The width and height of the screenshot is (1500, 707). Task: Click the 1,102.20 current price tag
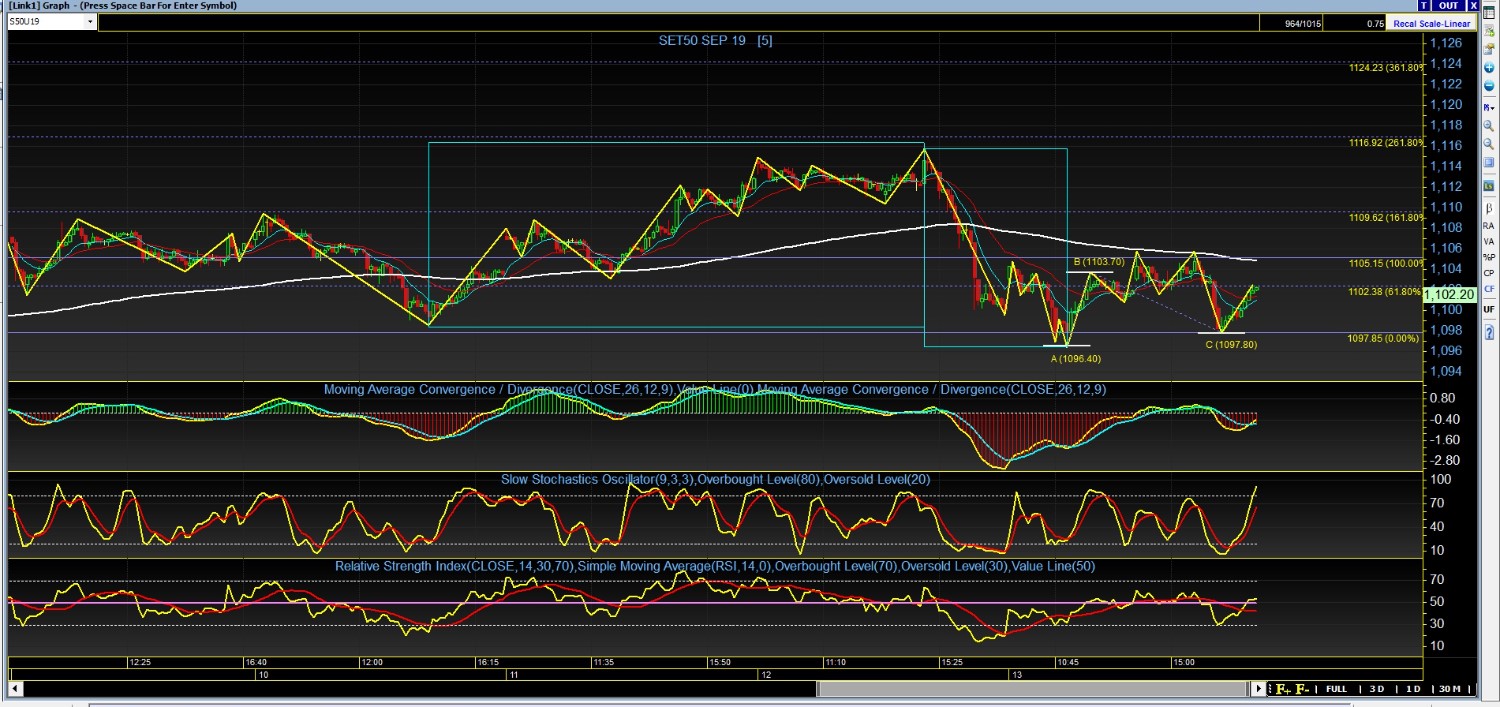coord(1448,294)
